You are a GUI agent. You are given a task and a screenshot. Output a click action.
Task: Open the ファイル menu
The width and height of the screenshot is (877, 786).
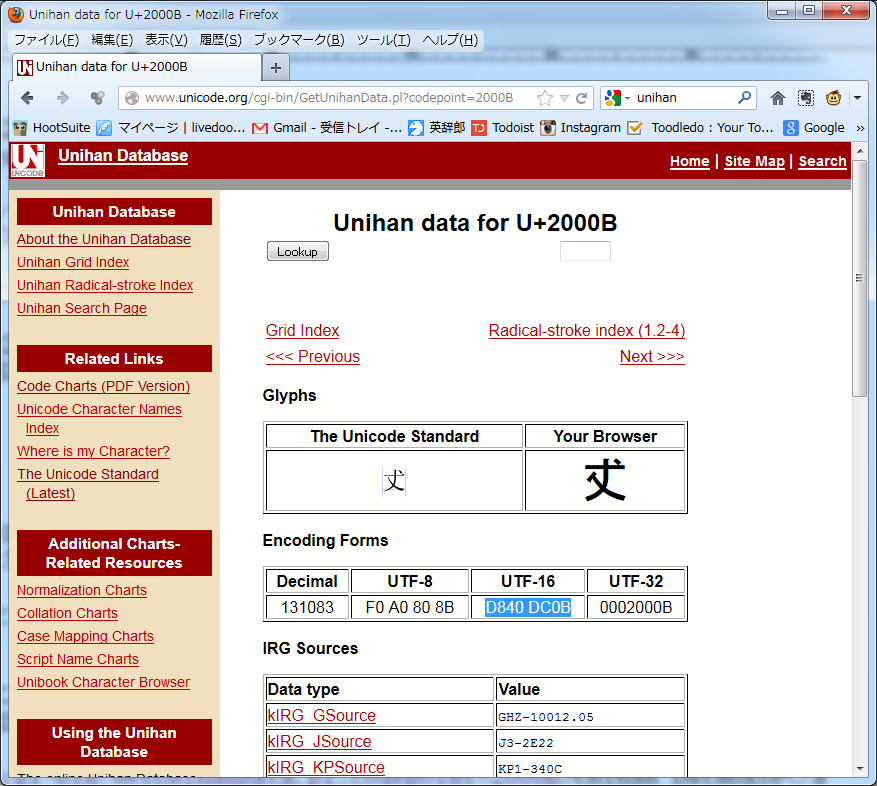point(46,40)
